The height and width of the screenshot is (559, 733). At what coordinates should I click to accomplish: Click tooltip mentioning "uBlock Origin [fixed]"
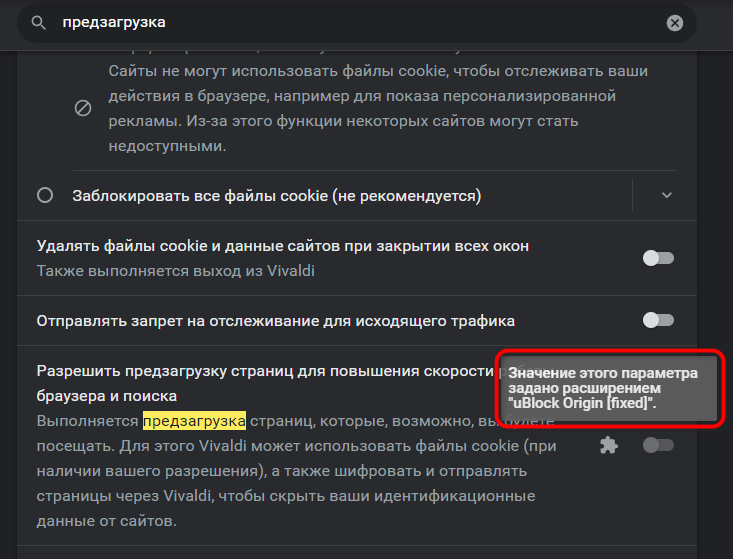(x=608, y=388)
